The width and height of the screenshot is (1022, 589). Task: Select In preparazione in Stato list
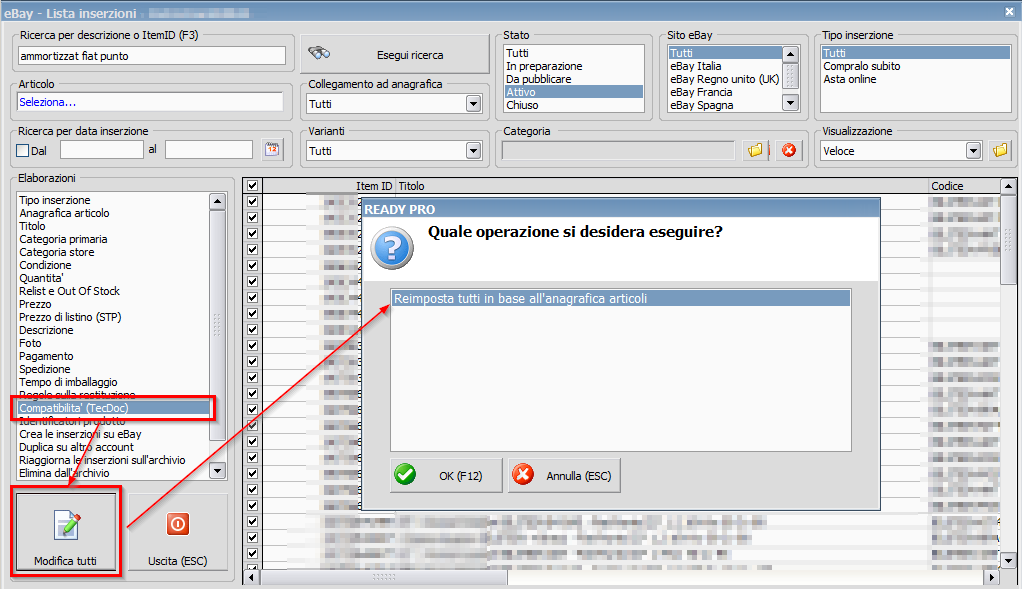tap(574, 66)
